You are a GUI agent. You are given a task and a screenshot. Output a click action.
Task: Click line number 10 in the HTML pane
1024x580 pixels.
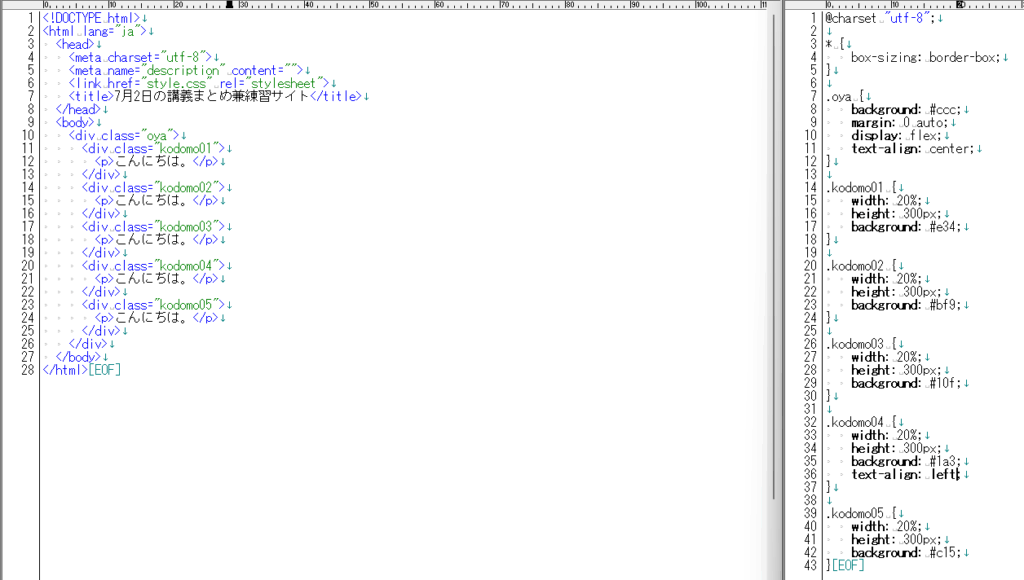29,135
